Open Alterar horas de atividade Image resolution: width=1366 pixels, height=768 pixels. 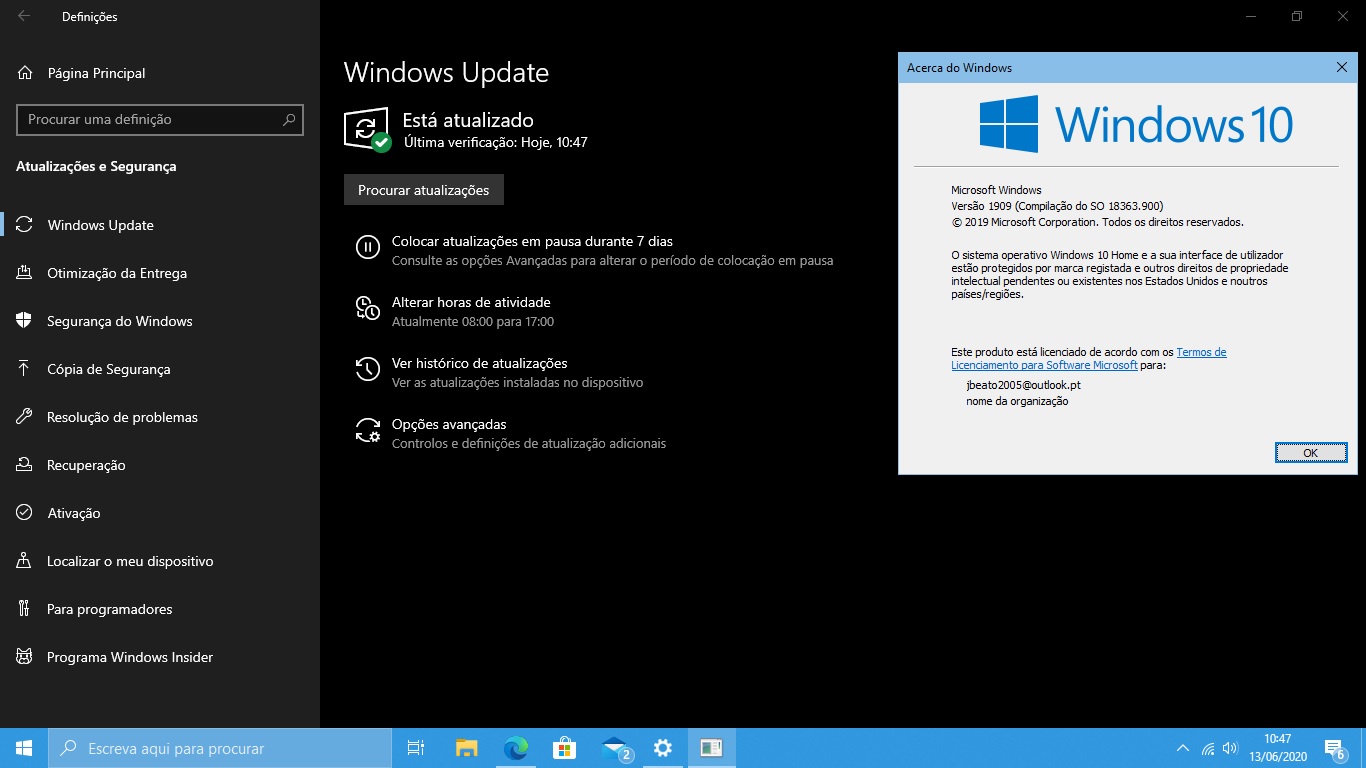[x=471, y=302]
